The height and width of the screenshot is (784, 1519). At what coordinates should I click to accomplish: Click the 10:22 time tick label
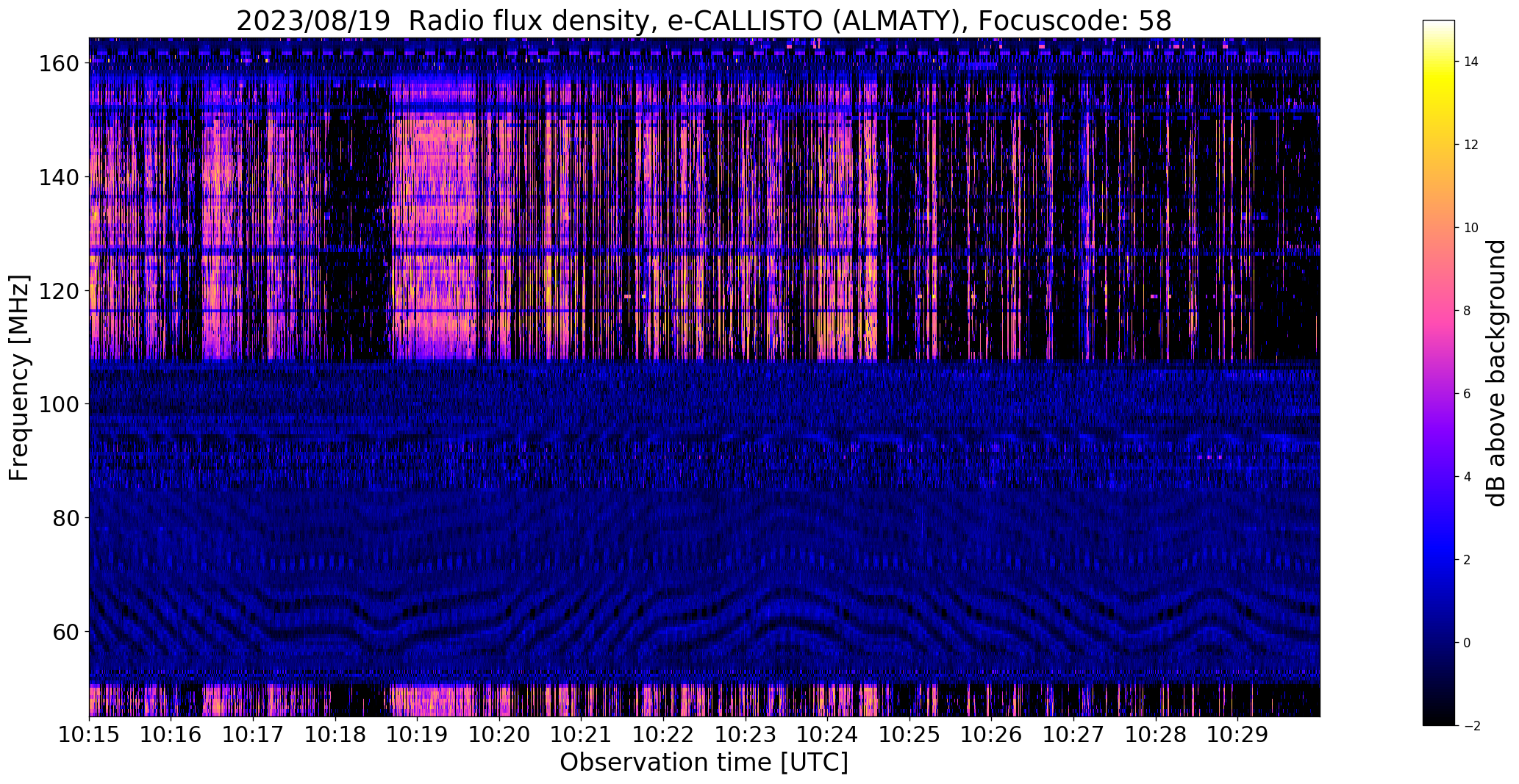click(x=663, y=735)
